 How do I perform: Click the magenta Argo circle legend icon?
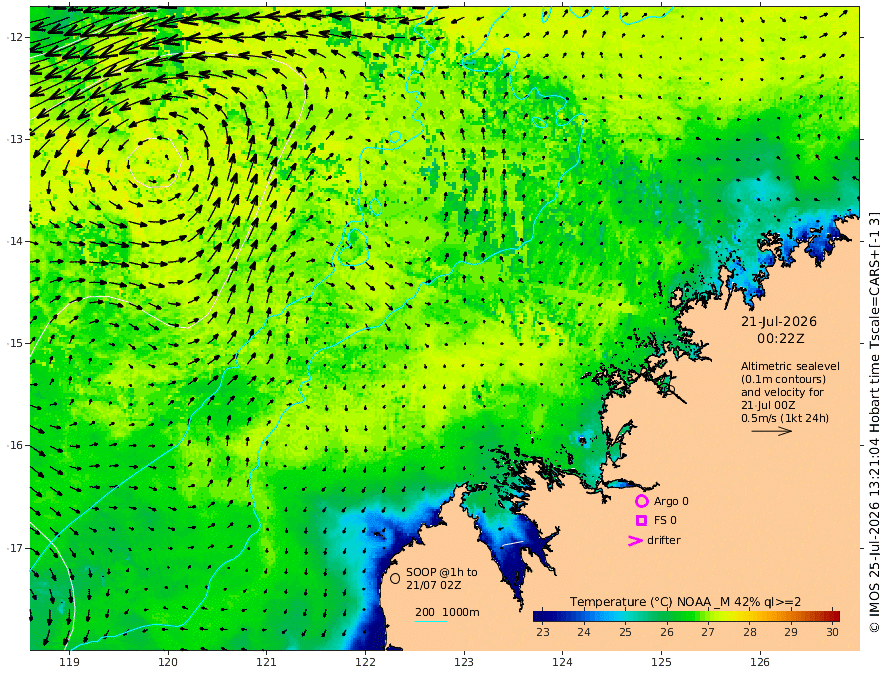coord(641,501)
